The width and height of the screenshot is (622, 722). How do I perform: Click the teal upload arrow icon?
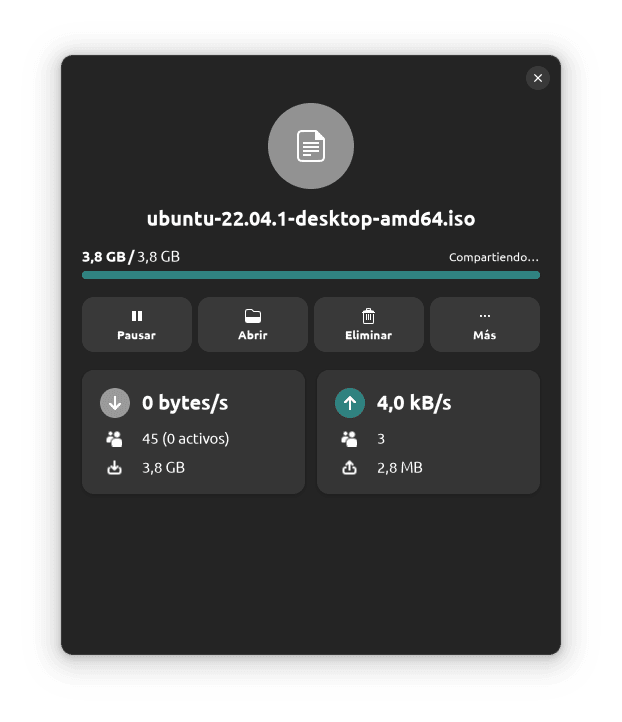pos(350,403)
